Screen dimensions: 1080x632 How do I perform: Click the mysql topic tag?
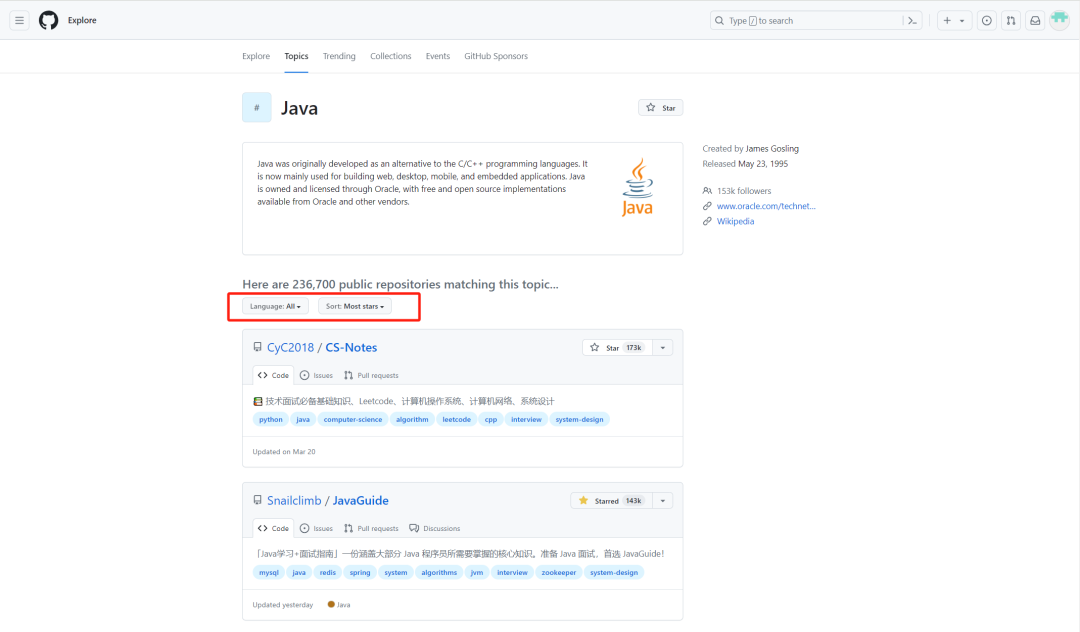coord(269,572)
